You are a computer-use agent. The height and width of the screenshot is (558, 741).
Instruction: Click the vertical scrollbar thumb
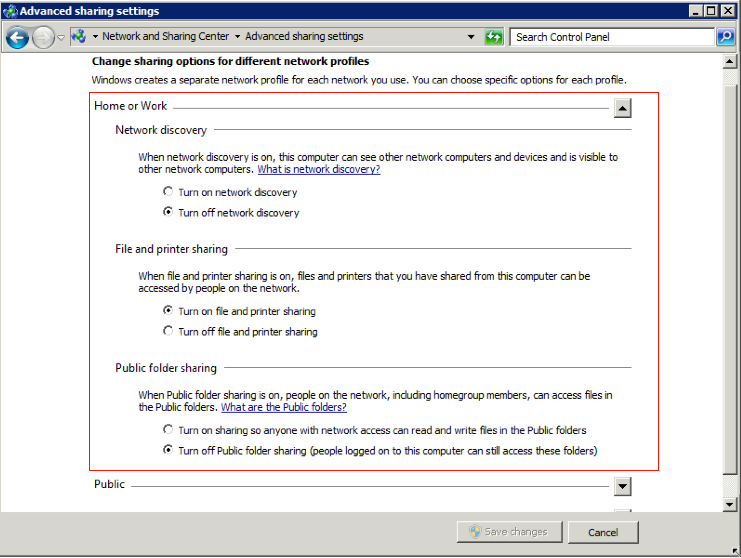[730, 279]
